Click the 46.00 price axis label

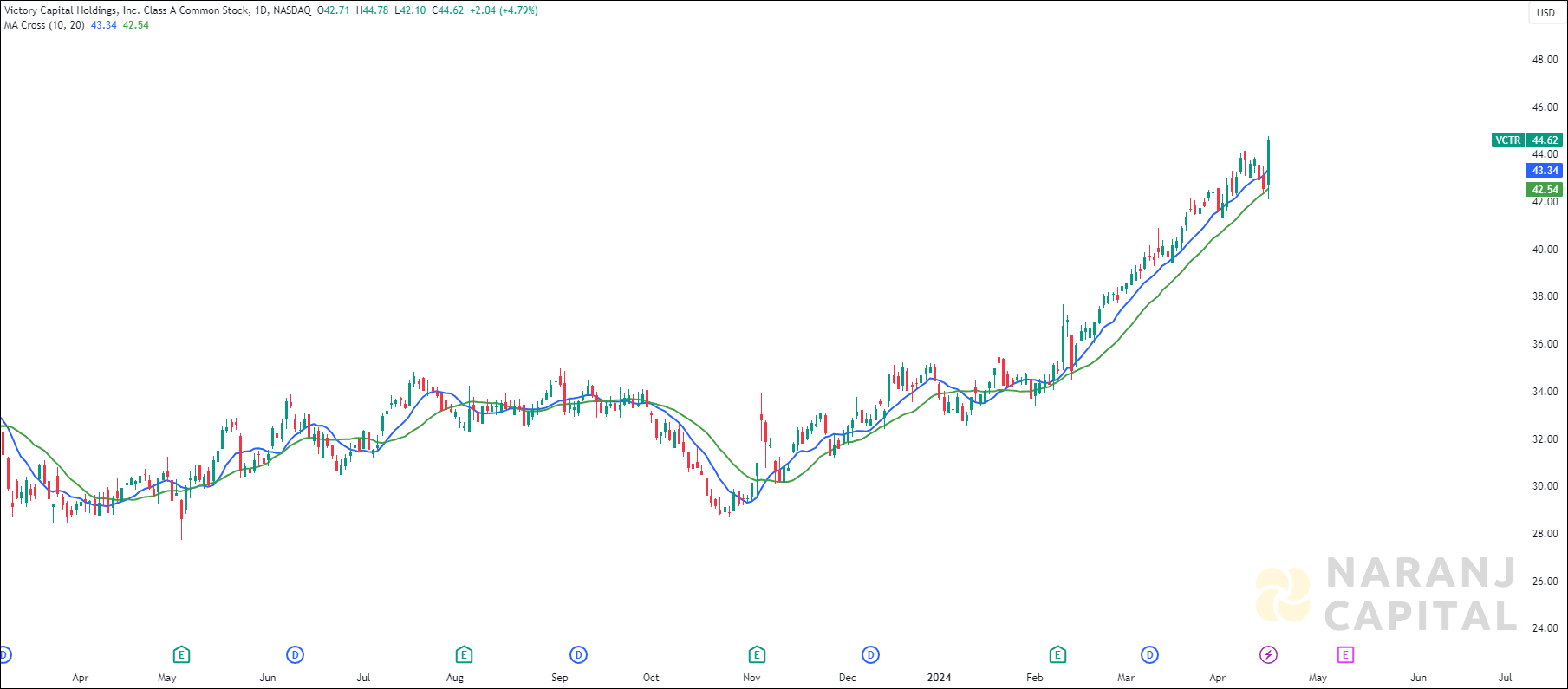click(x=1545, y=107)
